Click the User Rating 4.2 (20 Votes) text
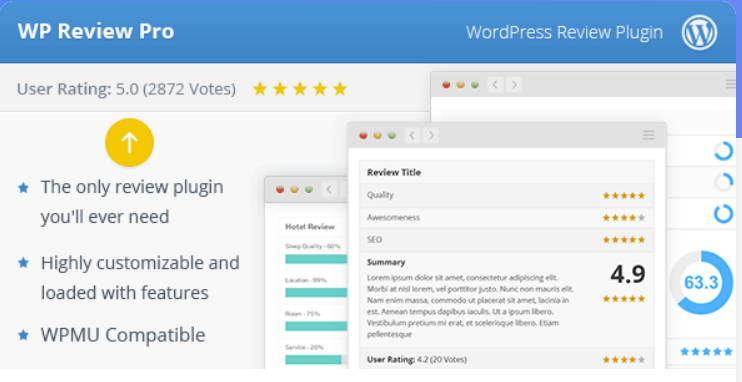 pyautogui.click(x=417, y=360)
